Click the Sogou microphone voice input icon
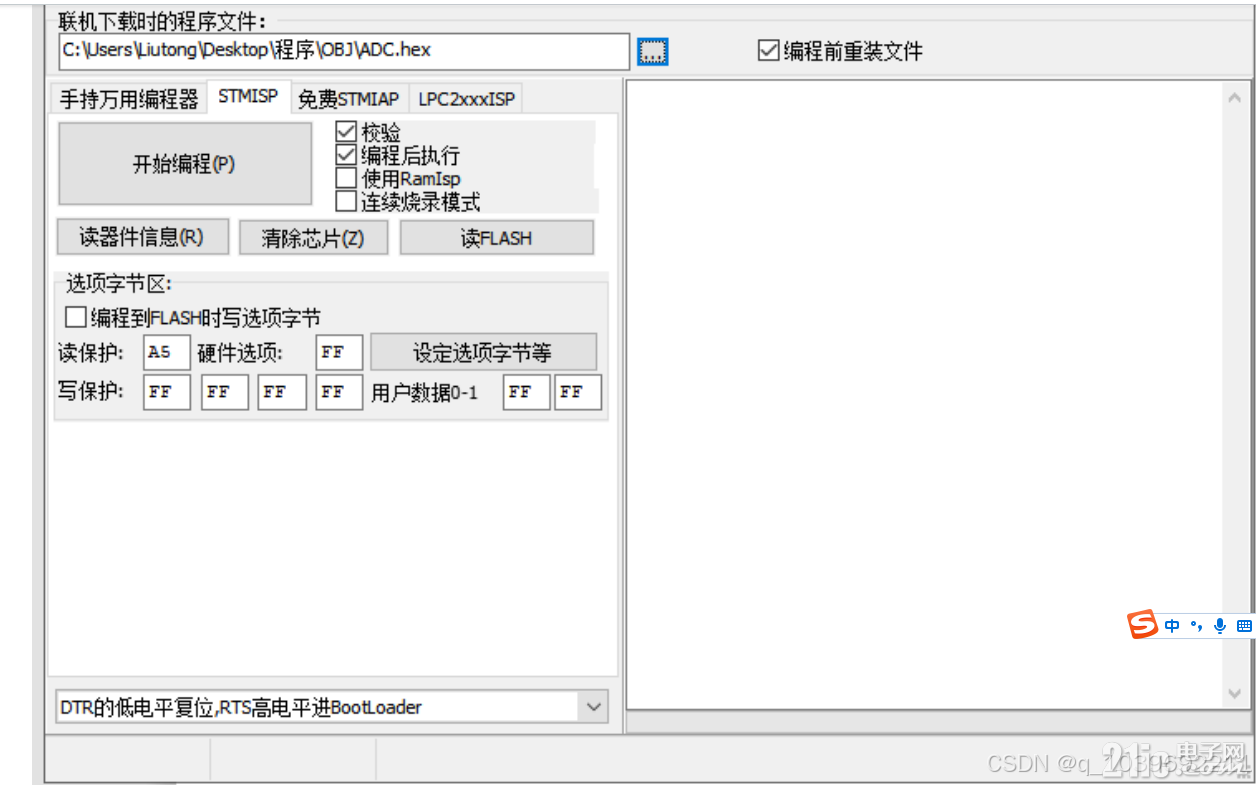This screenshot has width=1256, height=785. point(1220,626)
